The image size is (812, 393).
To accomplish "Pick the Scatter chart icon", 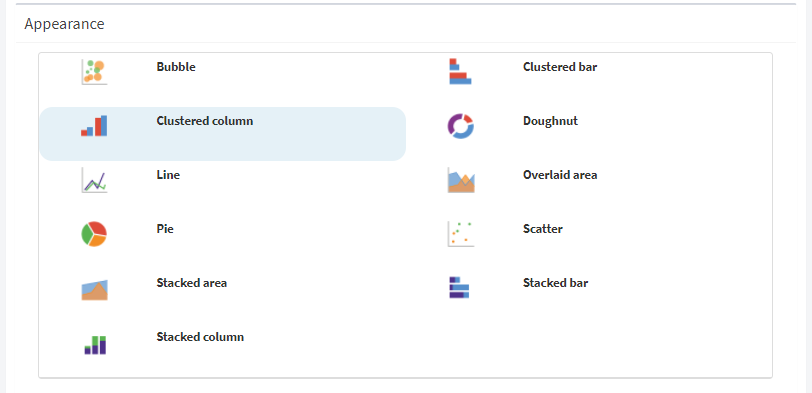I will point(461,234).
